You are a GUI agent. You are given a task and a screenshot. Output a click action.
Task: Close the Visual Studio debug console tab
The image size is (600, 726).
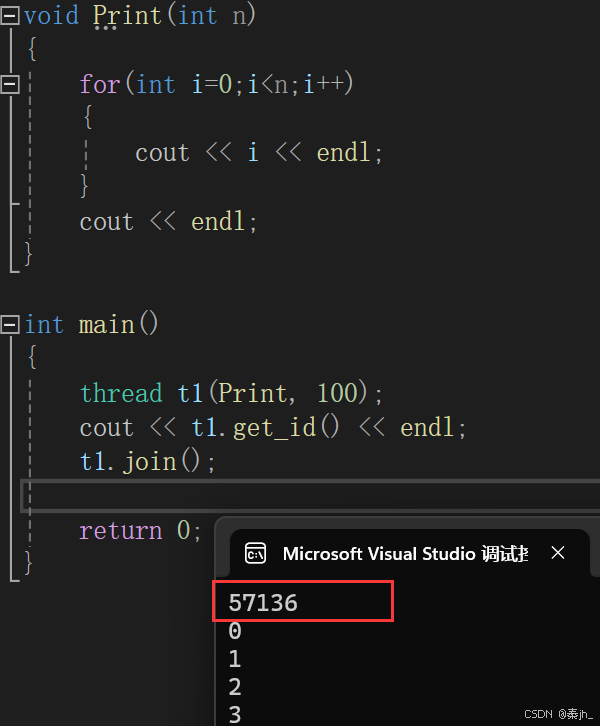[x=558, y=552]
